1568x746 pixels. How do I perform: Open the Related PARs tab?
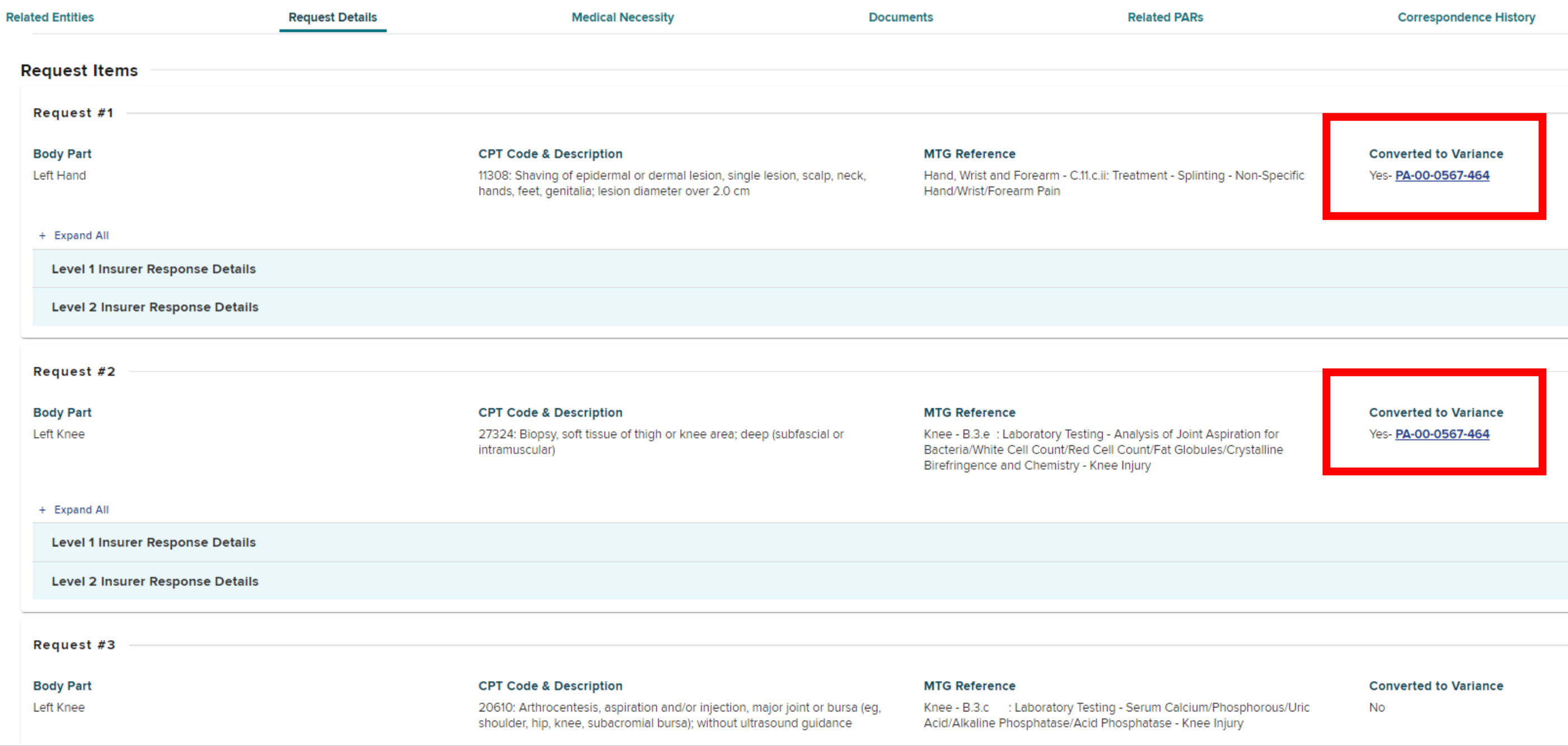[1164, 17]
